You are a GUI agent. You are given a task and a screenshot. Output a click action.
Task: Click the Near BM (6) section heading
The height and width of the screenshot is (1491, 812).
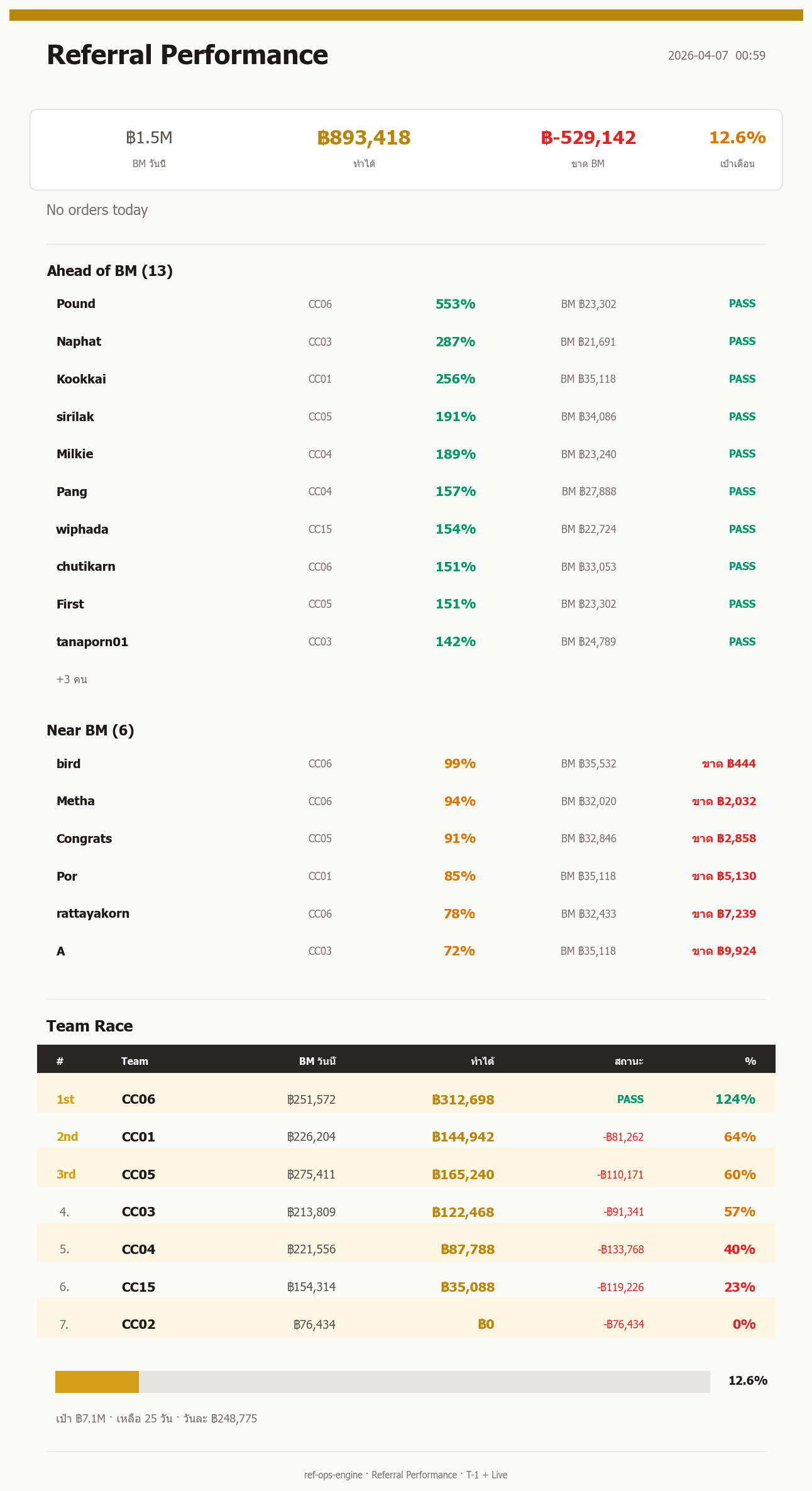point(91,730)
